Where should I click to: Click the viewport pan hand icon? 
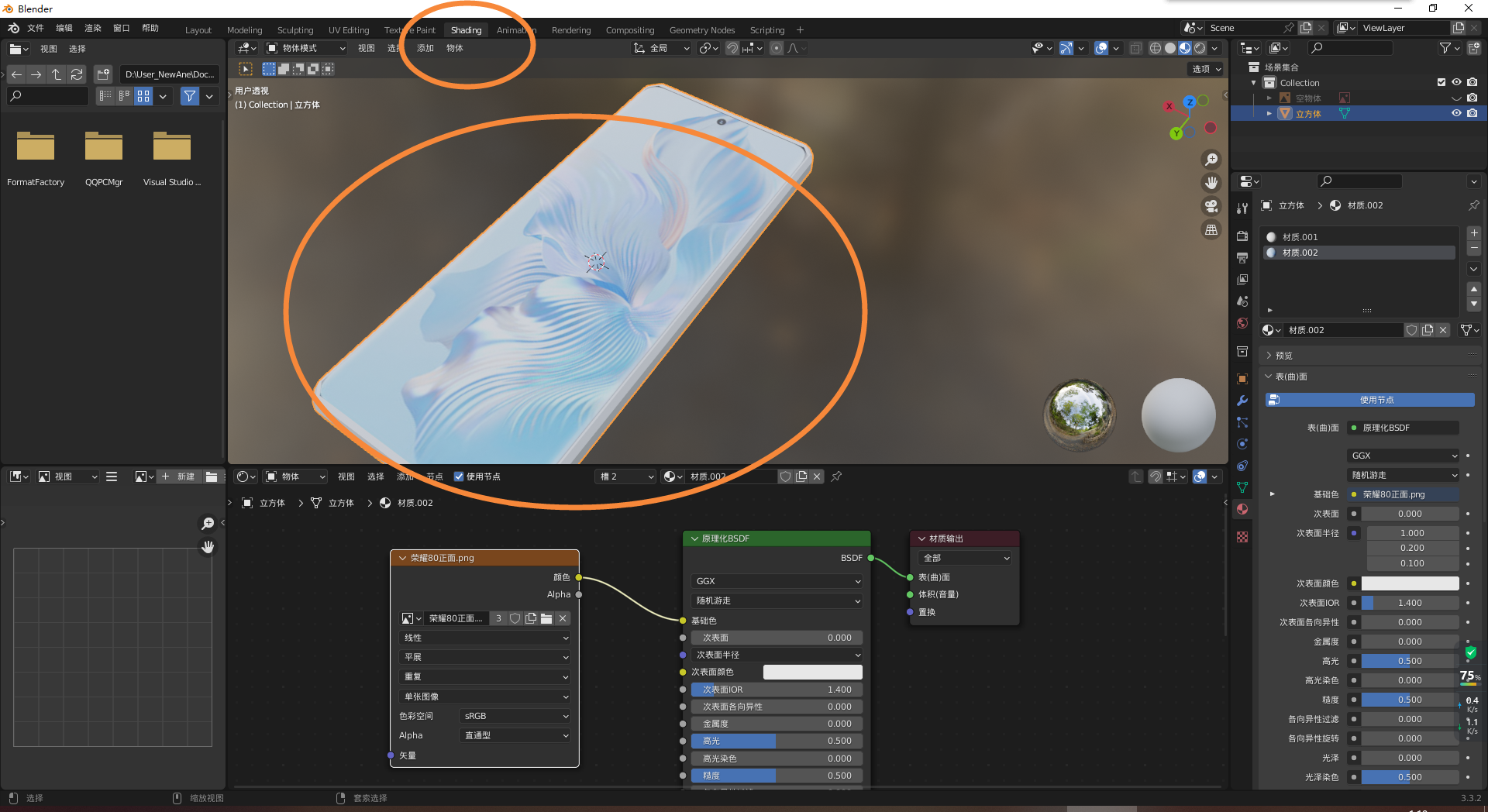[x=1211, y=183]
